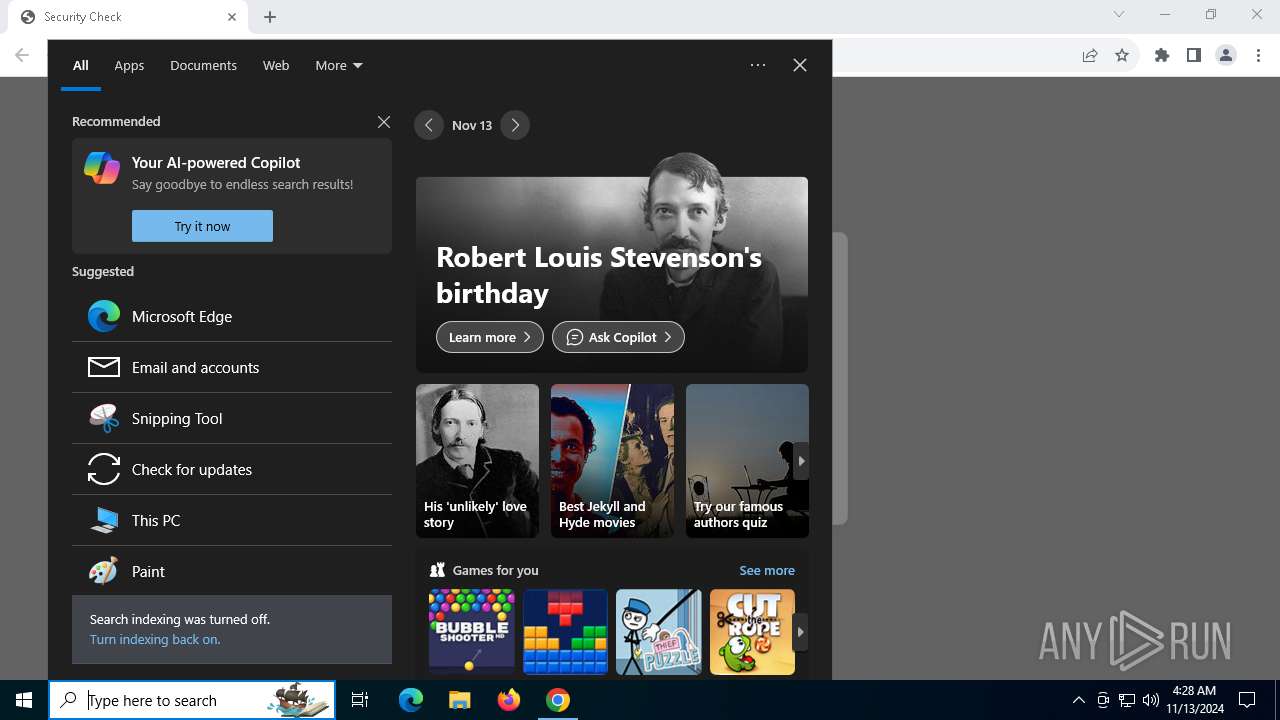1280x720 pixels.
Task: Click Turn indexing back on link
Action: [154, 639]
